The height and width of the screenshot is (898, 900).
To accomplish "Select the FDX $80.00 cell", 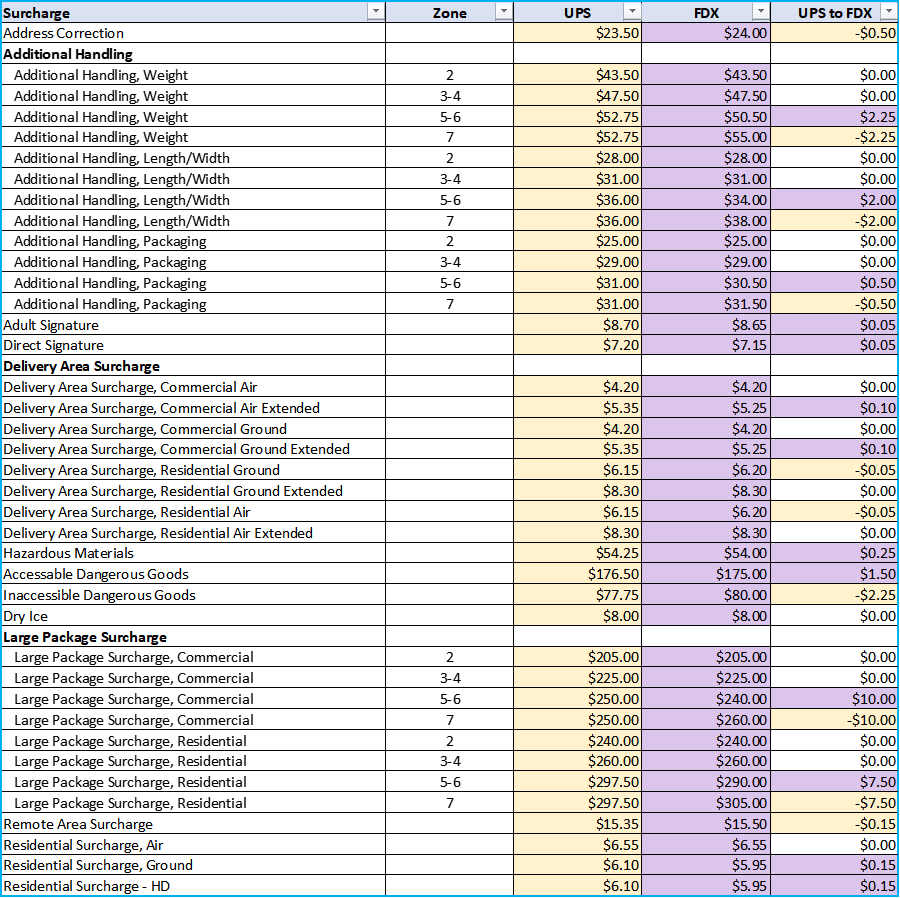I will click(706, 594).
